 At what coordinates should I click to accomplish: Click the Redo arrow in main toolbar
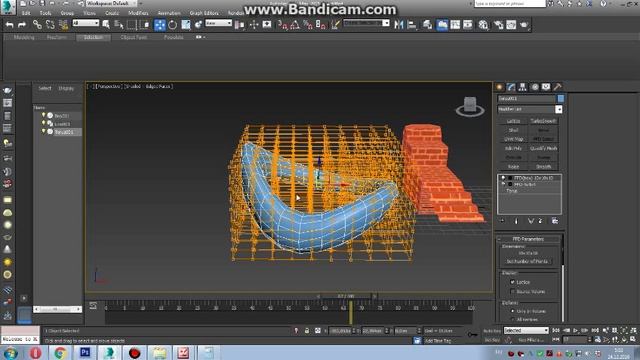22,25
